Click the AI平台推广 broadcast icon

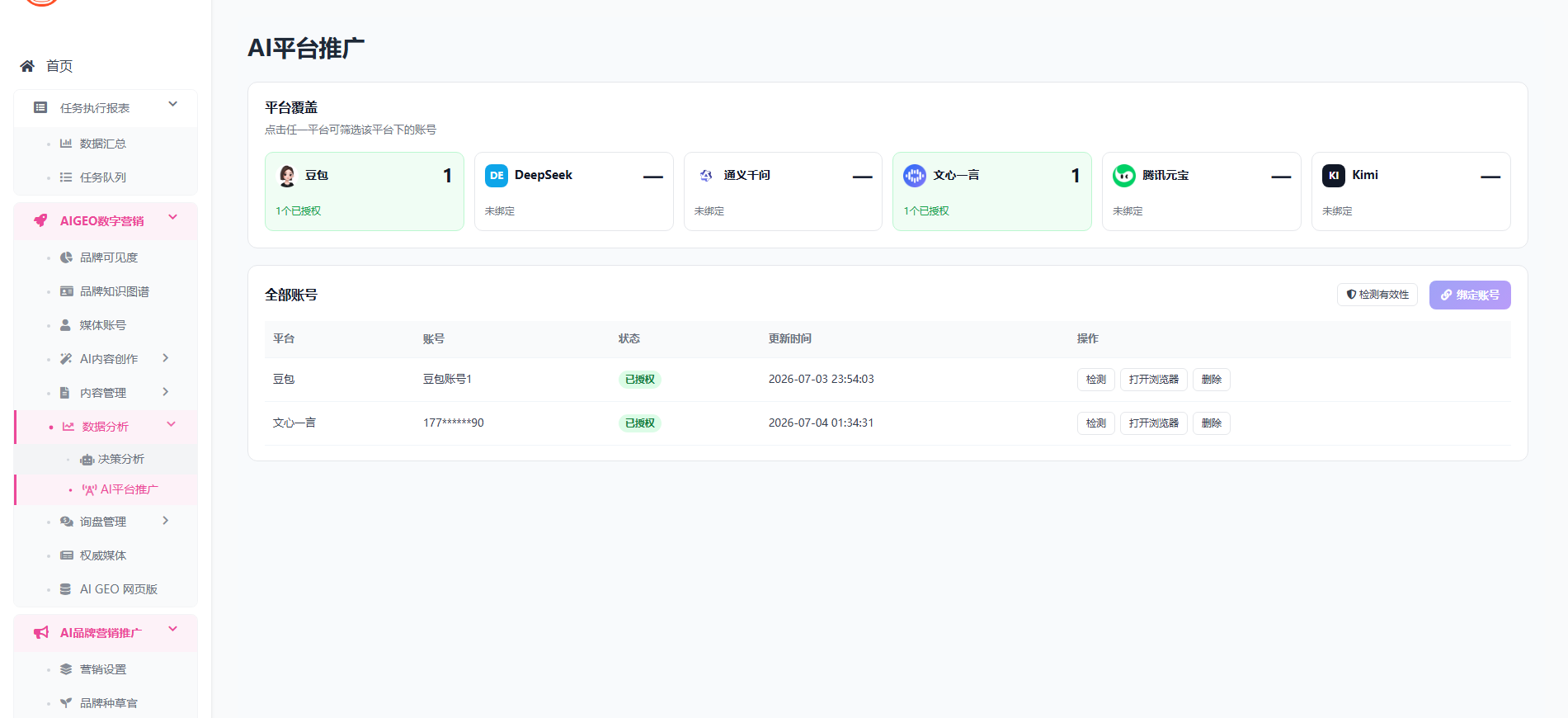tap(89, 490)
